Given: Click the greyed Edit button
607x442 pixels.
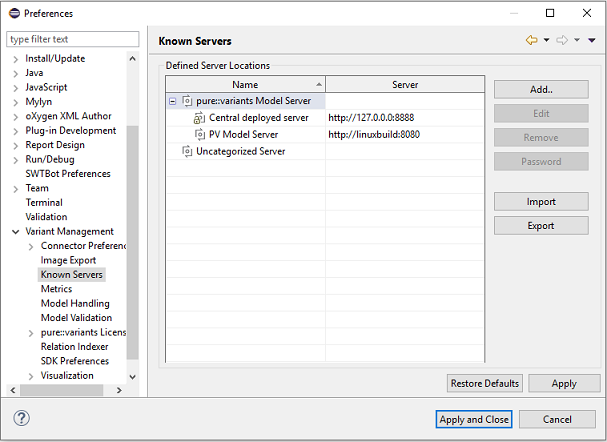Looking at the screenshot, I should click(541, 113).
